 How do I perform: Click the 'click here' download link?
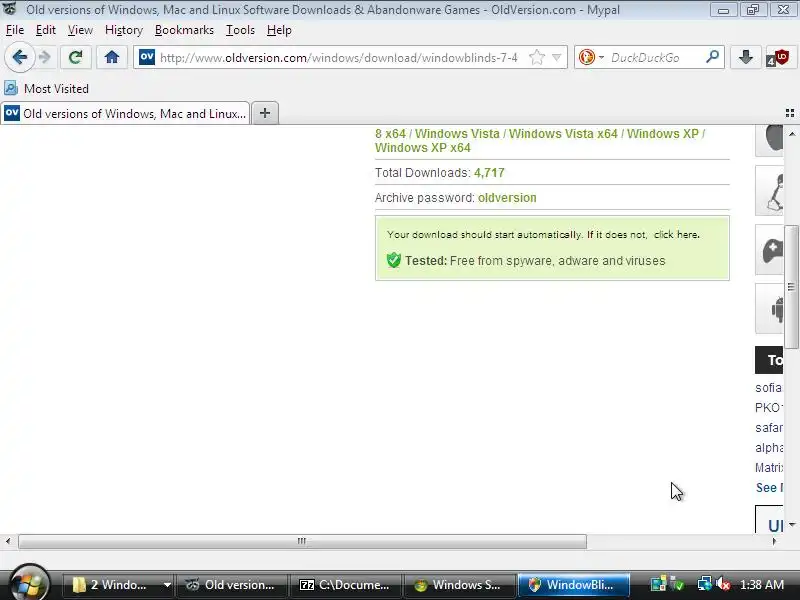[677, 235]
